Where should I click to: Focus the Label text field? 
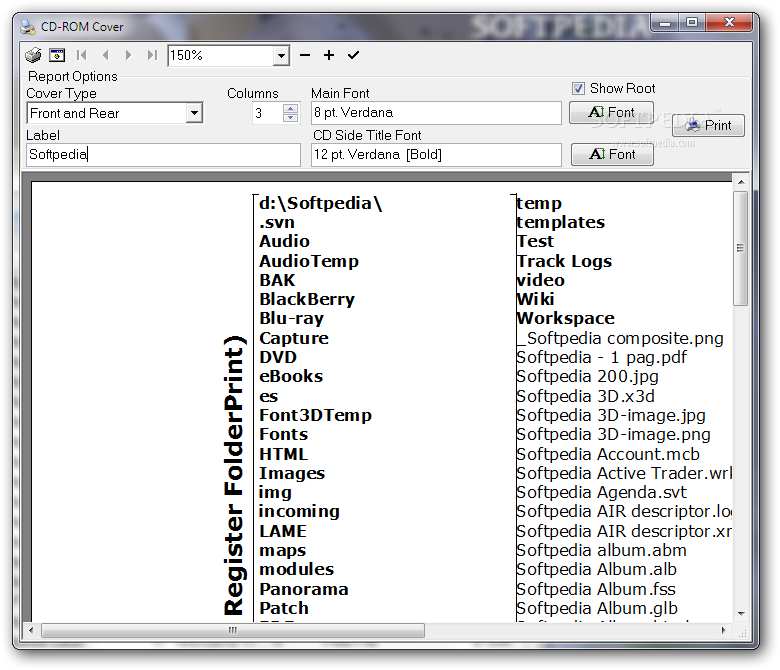click(163, 155)
